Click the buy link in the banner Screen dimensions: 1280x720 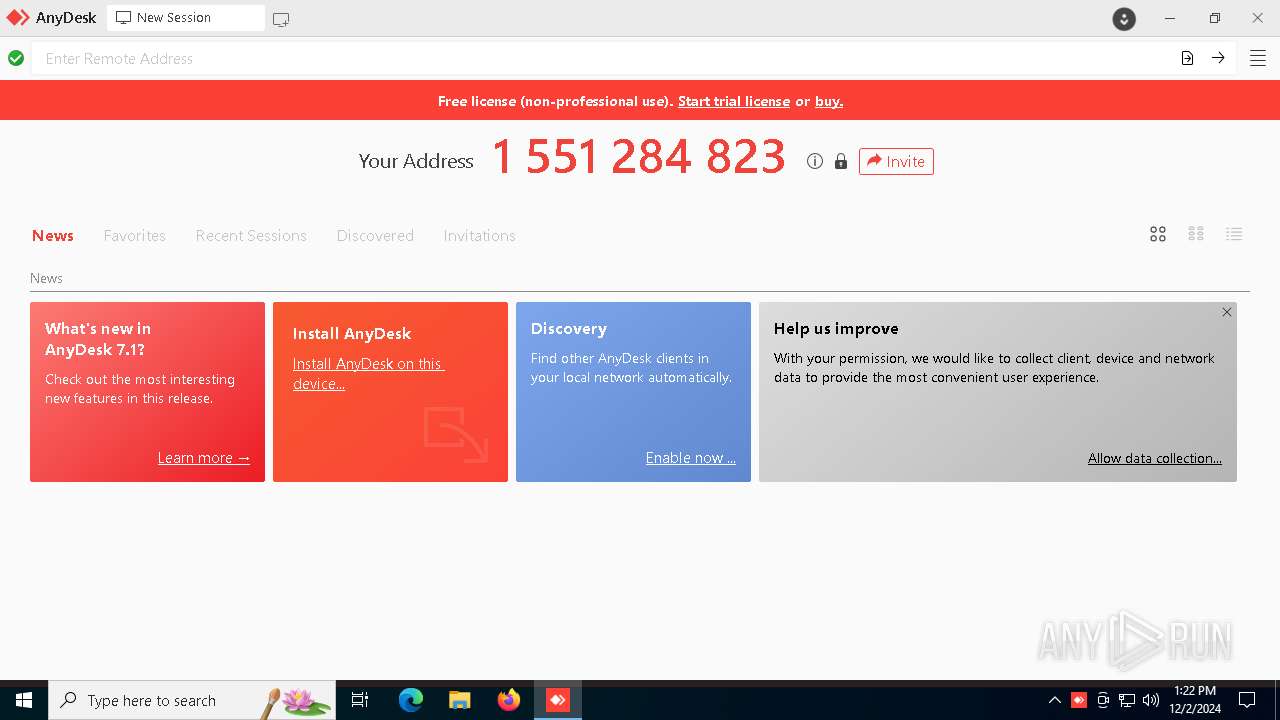coord(829,101)
